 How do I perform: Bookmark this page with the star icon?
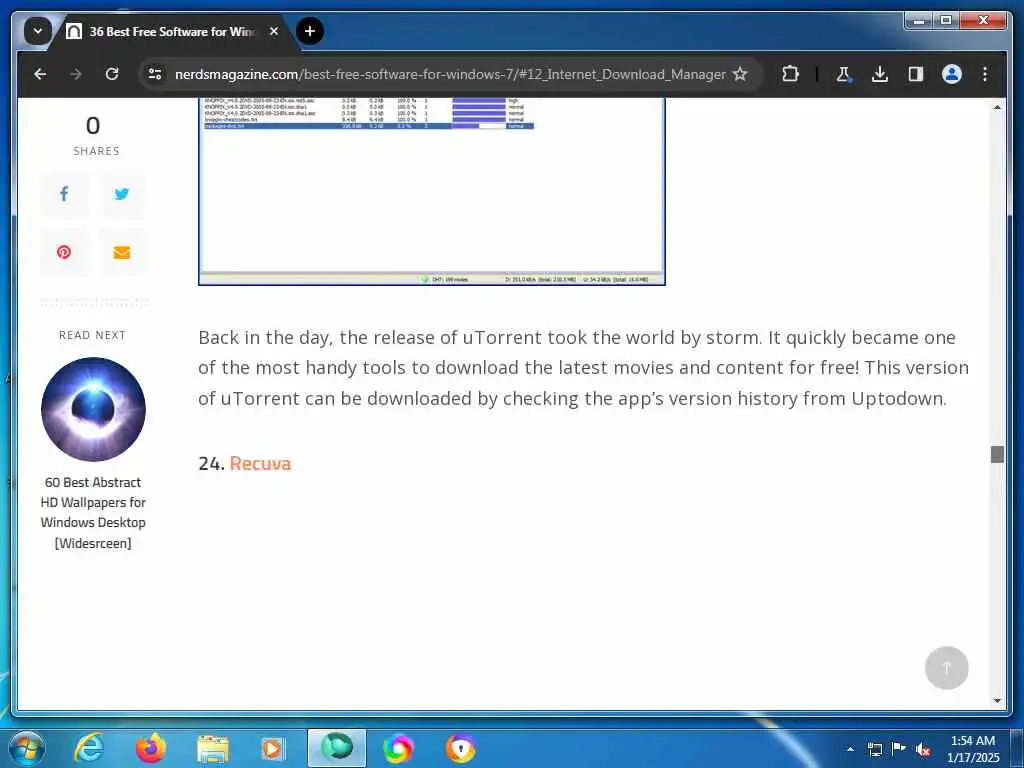tap(740, 74)
